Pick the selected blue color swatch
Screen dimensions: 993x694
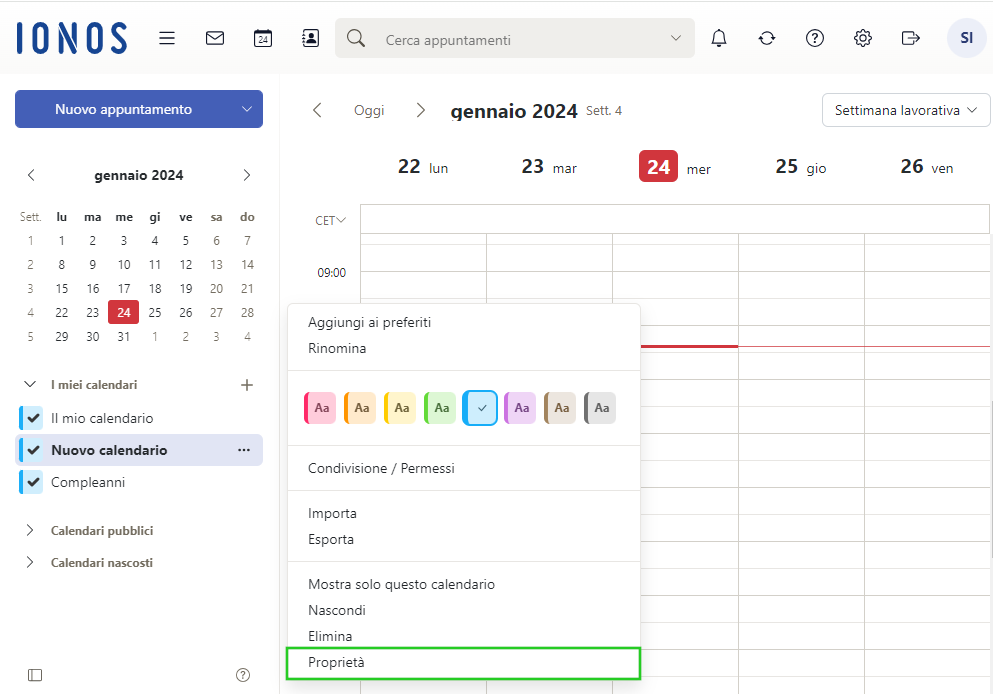click(x=480, y=408)
